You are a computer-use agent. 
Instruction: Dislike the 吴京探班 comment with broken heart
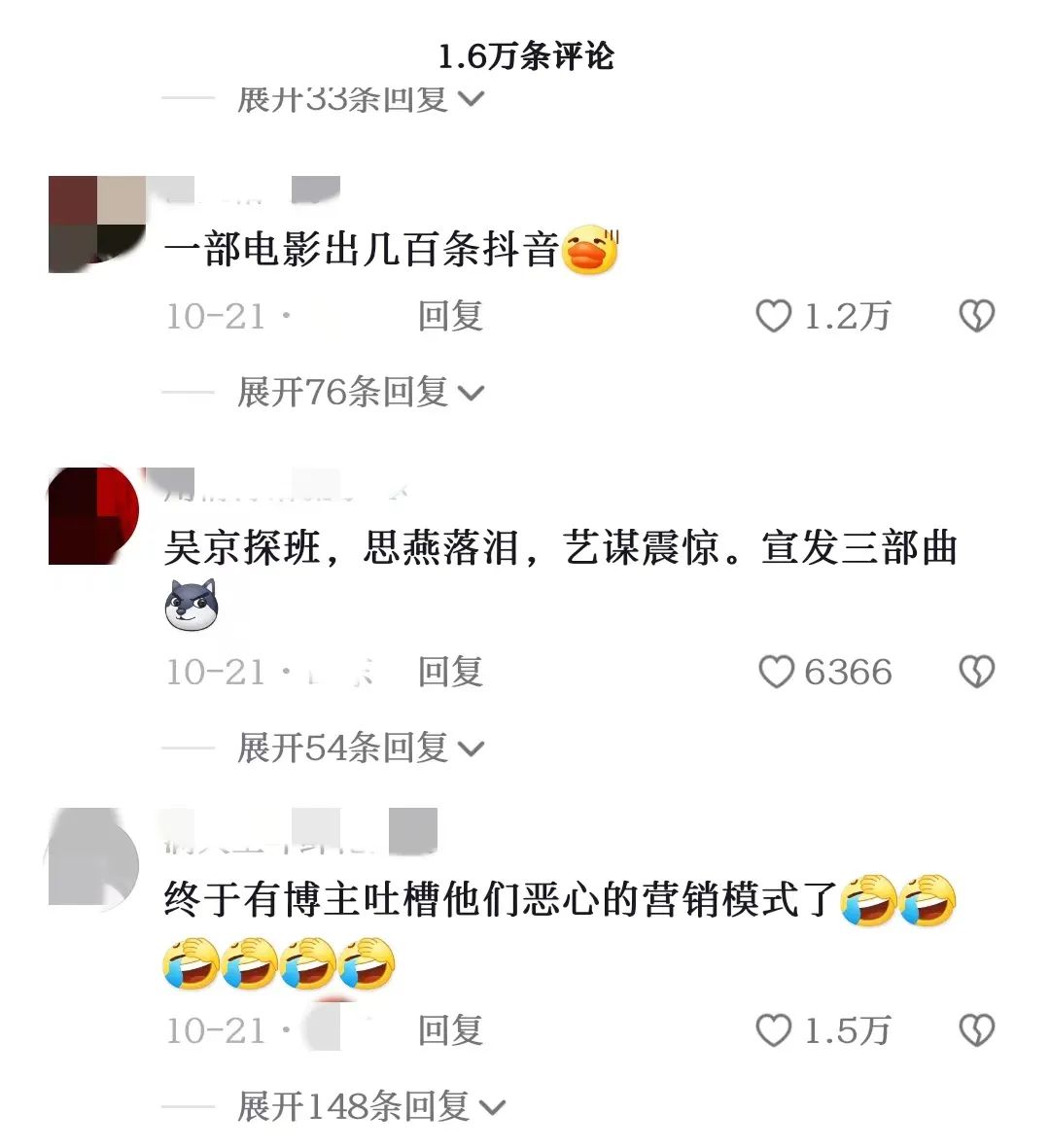[977, 672]
